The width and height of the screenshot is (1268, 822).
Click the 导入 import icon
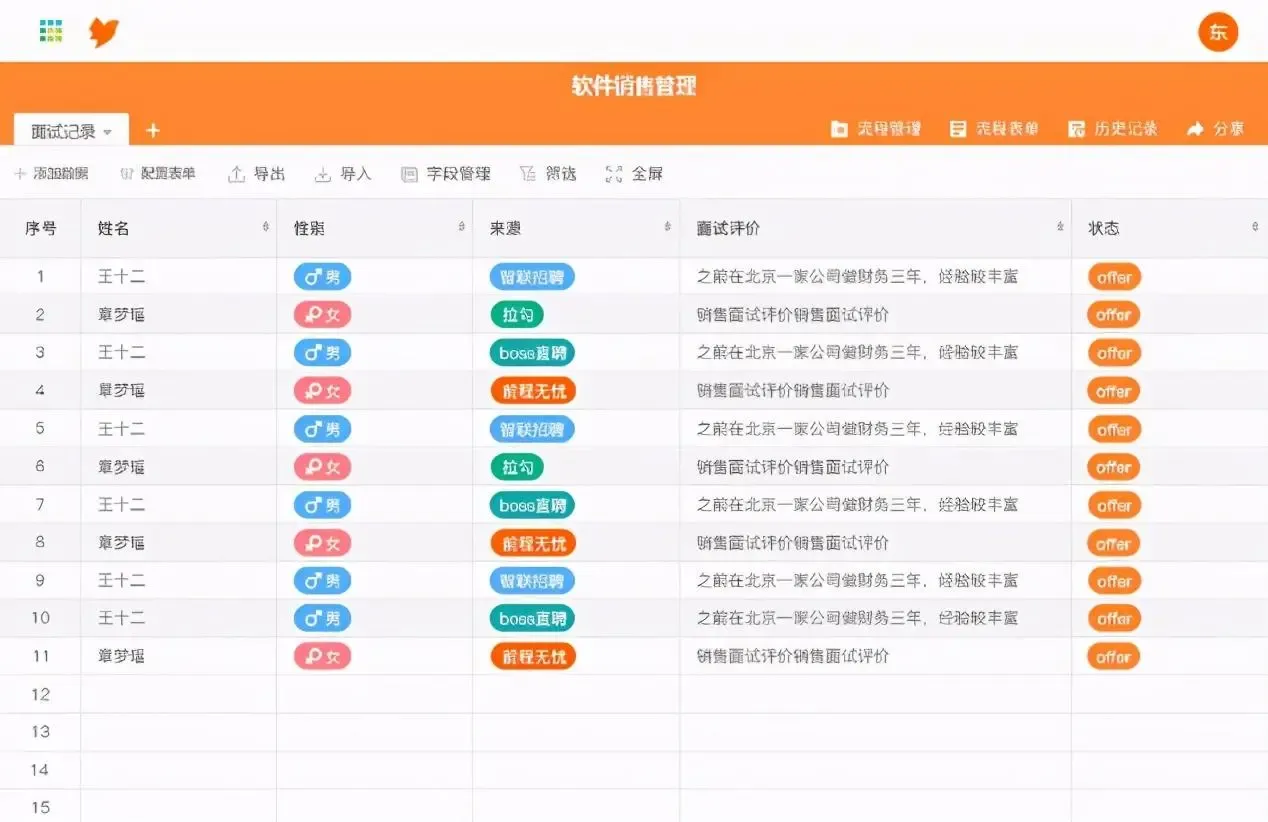click(343, 173)
